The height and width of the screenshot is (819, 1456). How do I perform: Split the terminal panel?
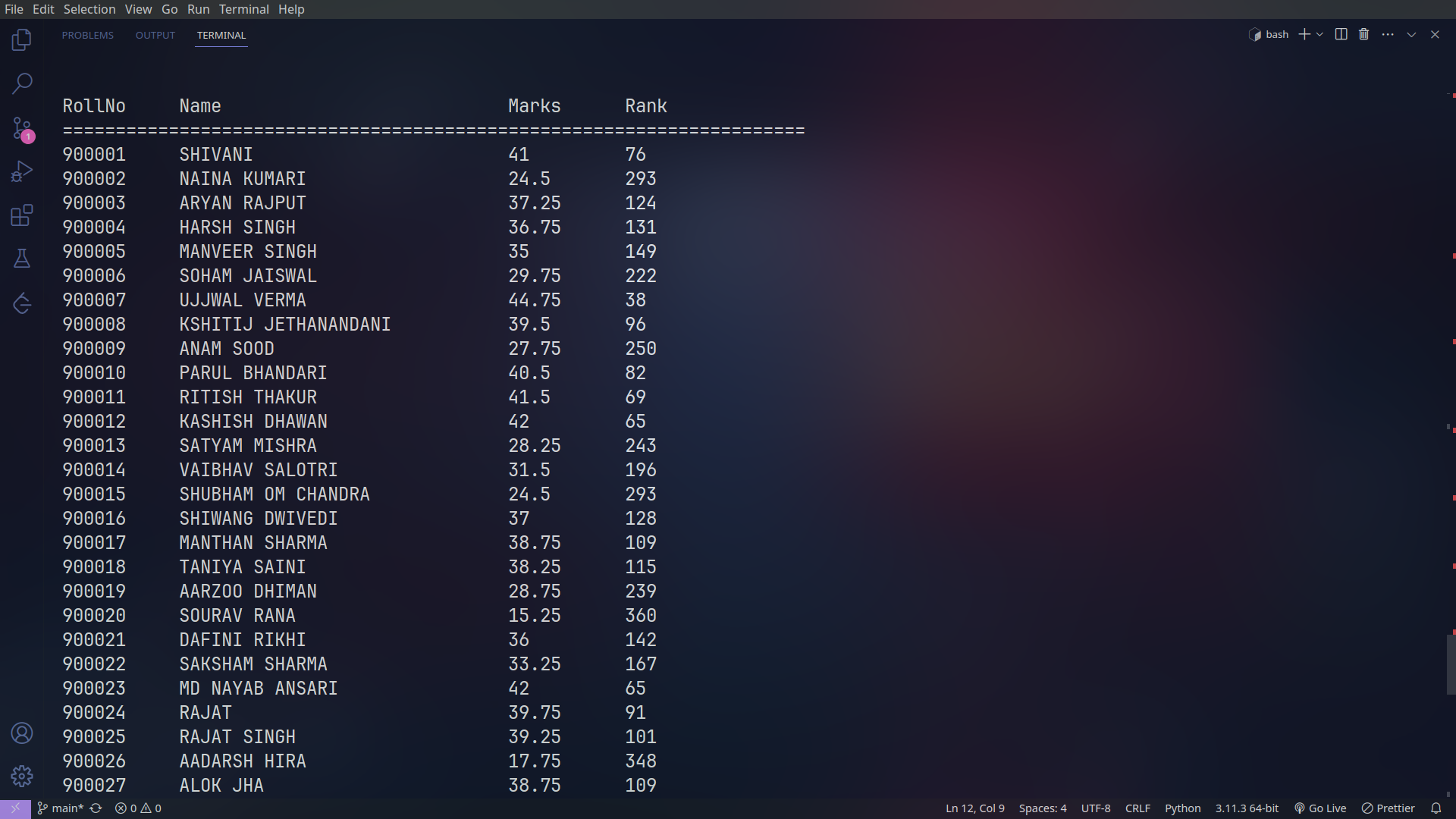[x=1341, y=35]
